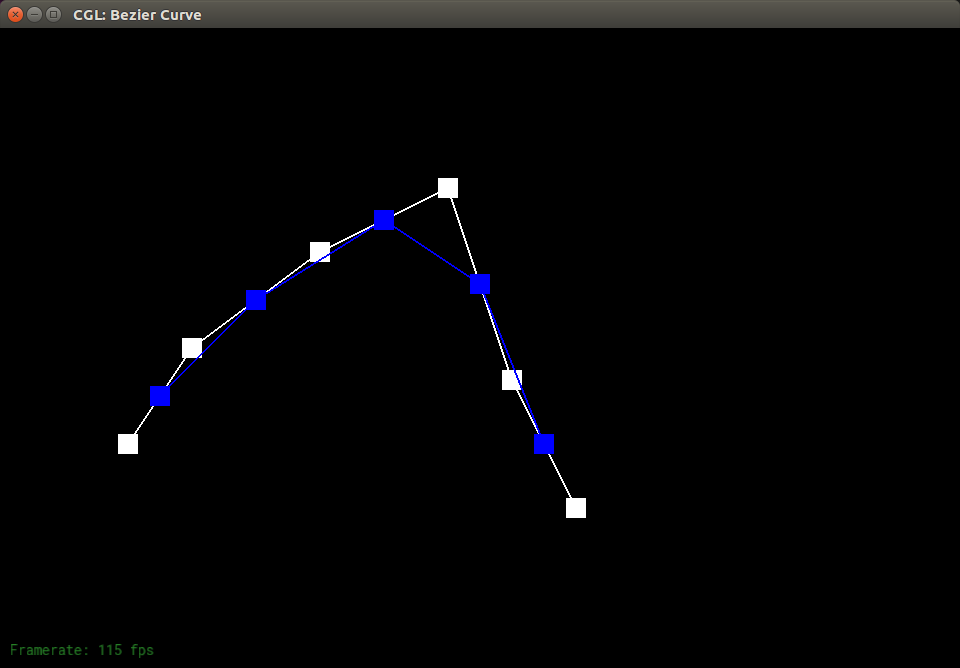Pick the third white control point from left

(x=320, y=252)
